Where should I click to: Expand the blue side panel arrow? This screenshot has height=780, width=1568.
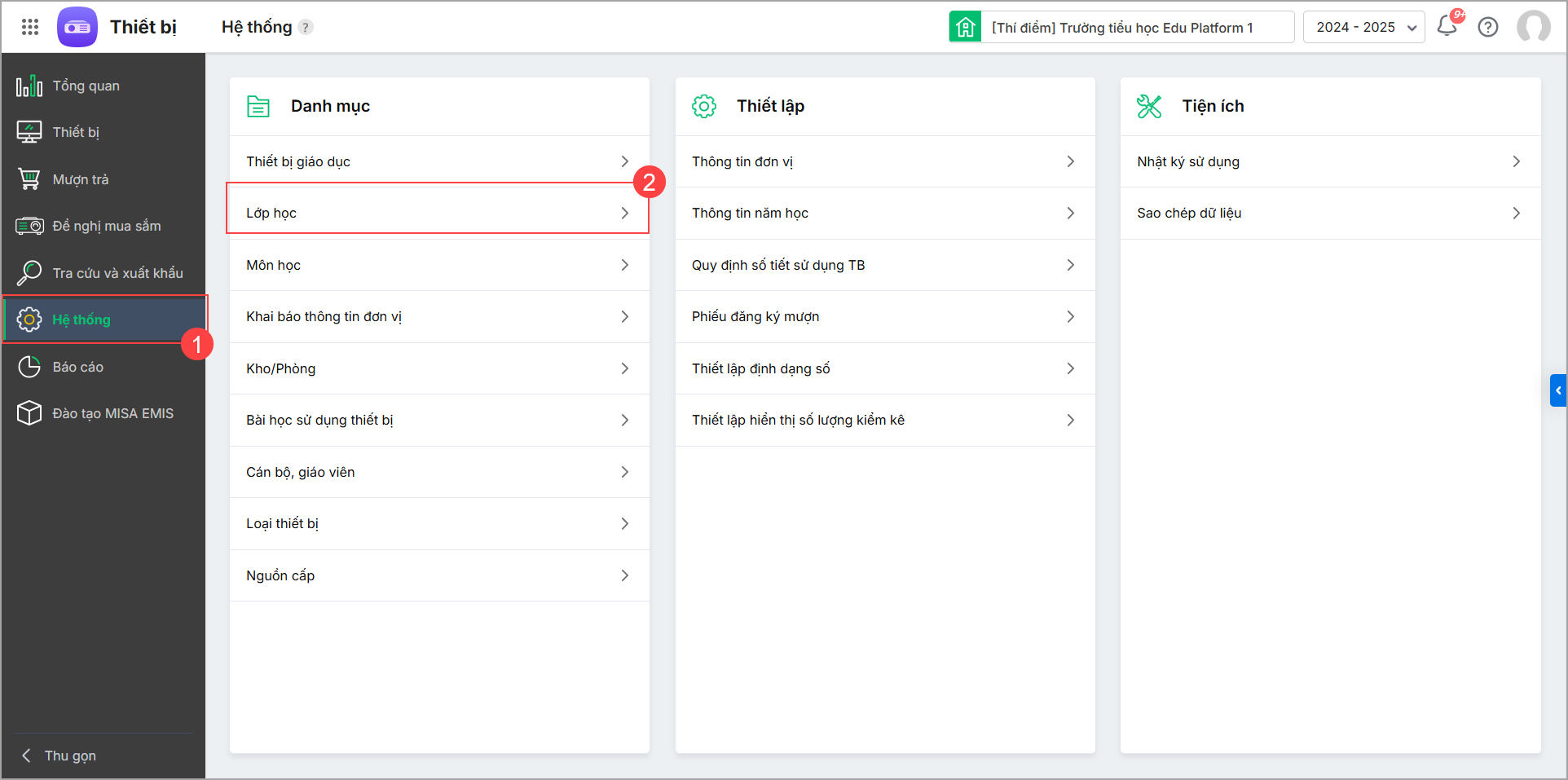tap(1558, 390)
